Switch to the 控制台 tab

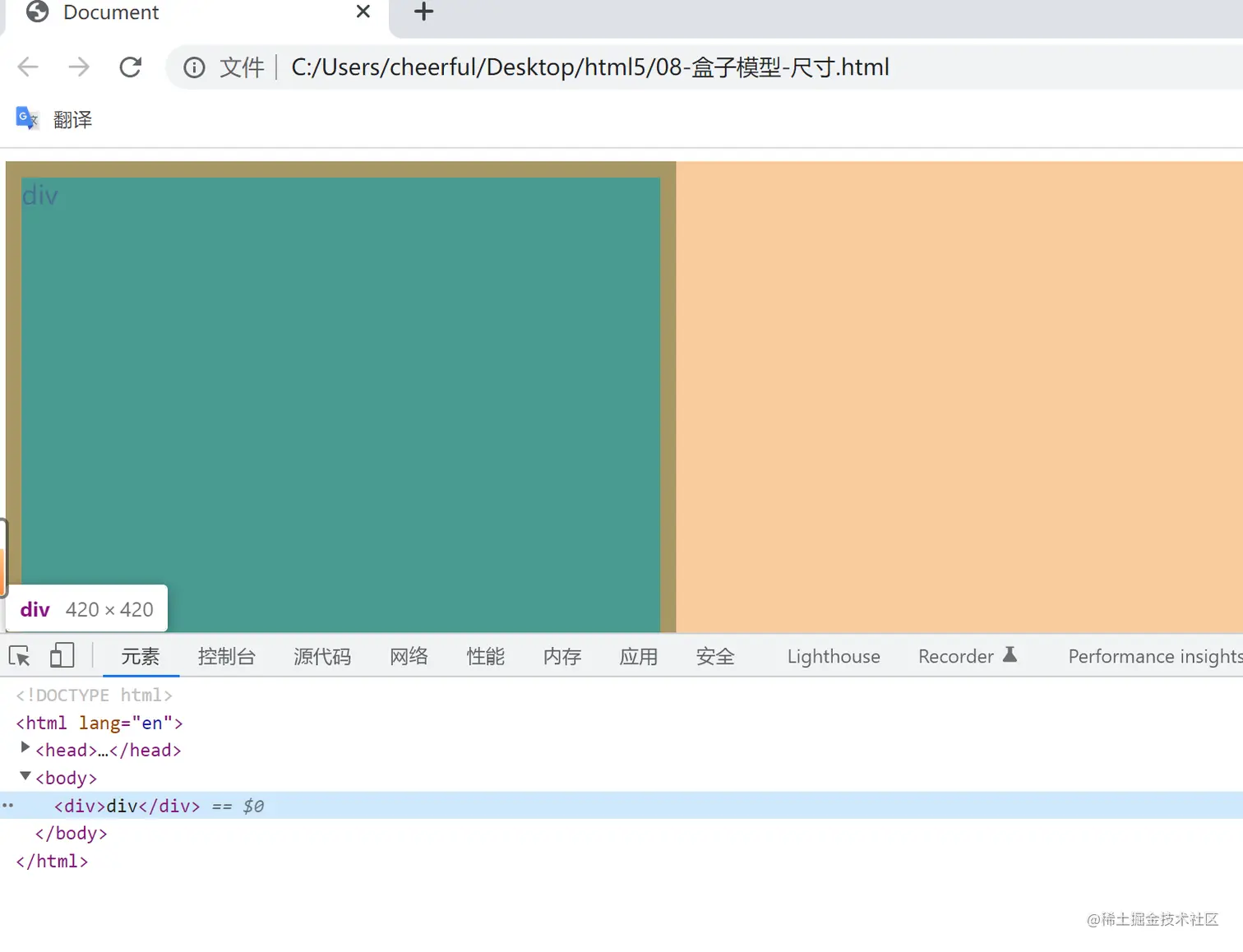point(227,656)
